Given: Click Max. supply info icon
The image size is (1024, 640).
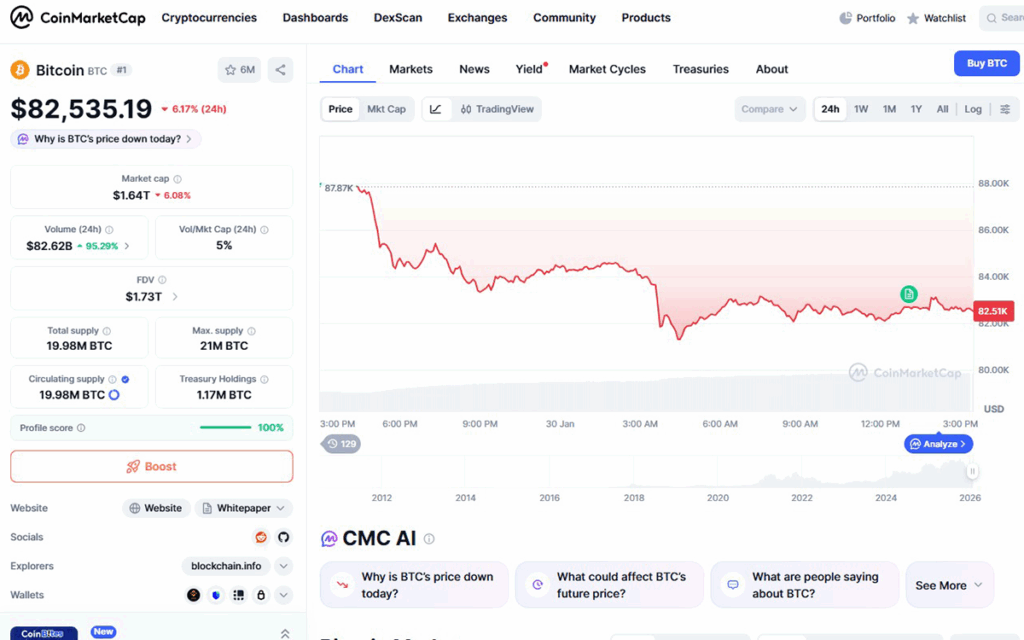Looking at the screenshot, I should click(x=251, y=331).
